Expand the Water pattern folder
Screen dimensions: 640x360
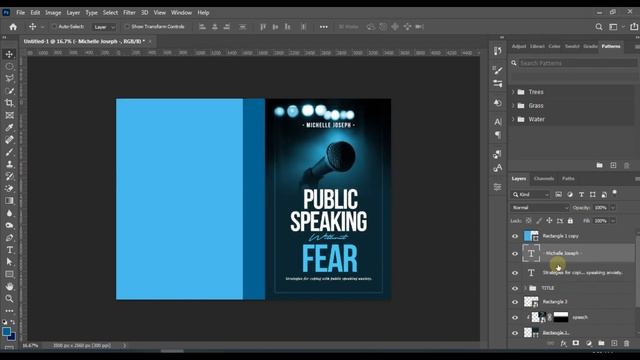(x=513, y=119)
